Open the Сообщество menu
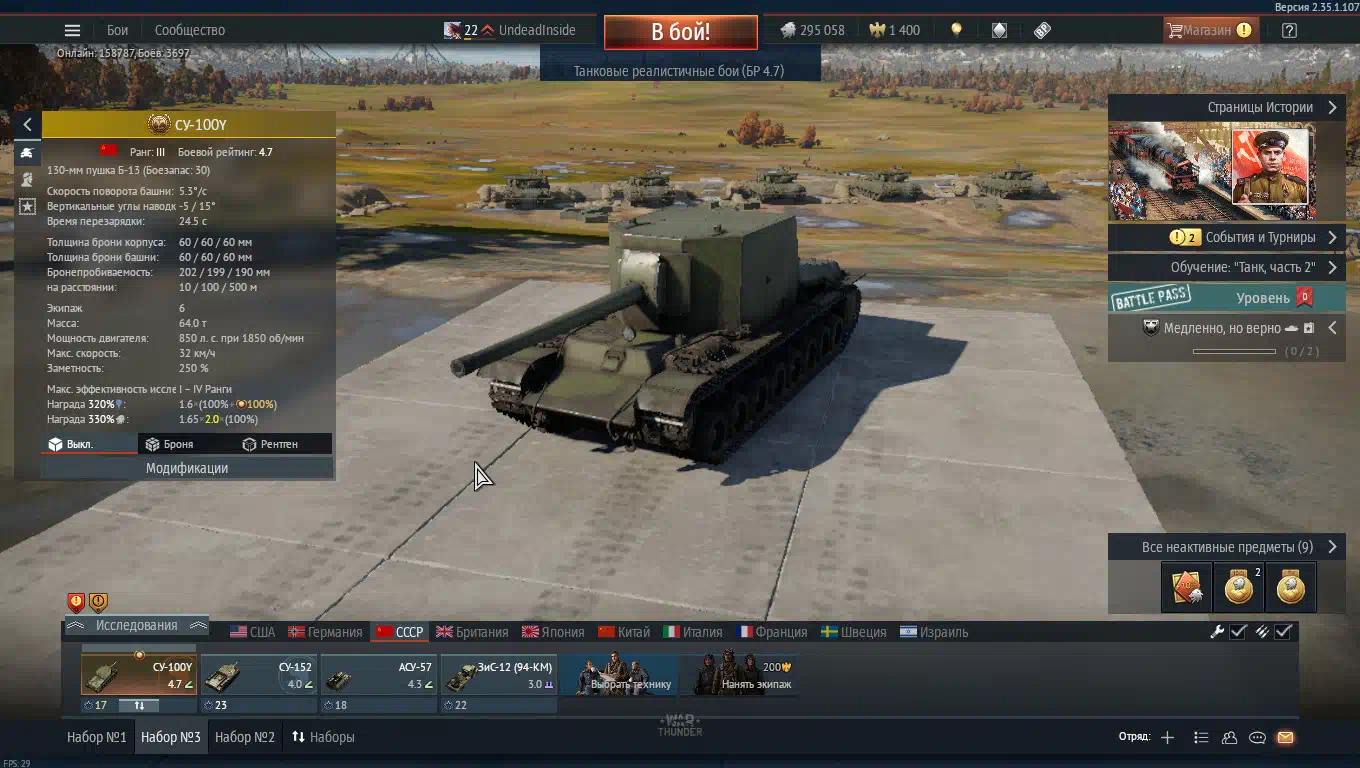1360x768 pixels. click(190, 30)
